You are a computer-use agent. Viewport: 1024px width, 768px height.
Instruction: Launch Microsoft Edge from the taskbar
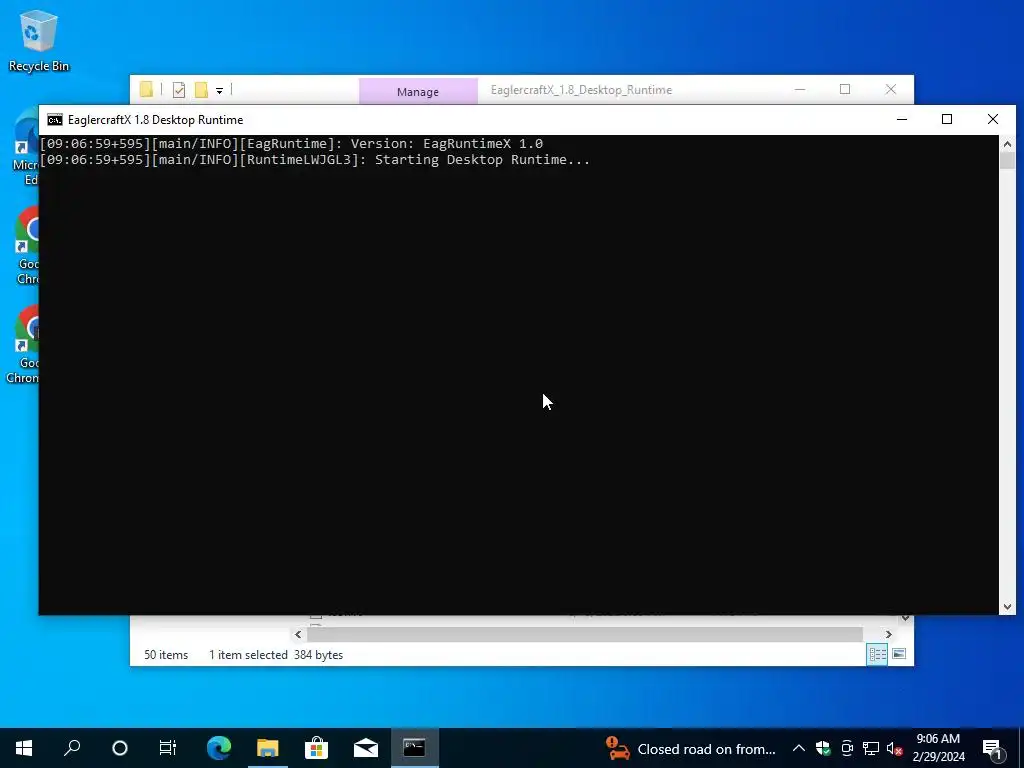(x=219, y=748)
